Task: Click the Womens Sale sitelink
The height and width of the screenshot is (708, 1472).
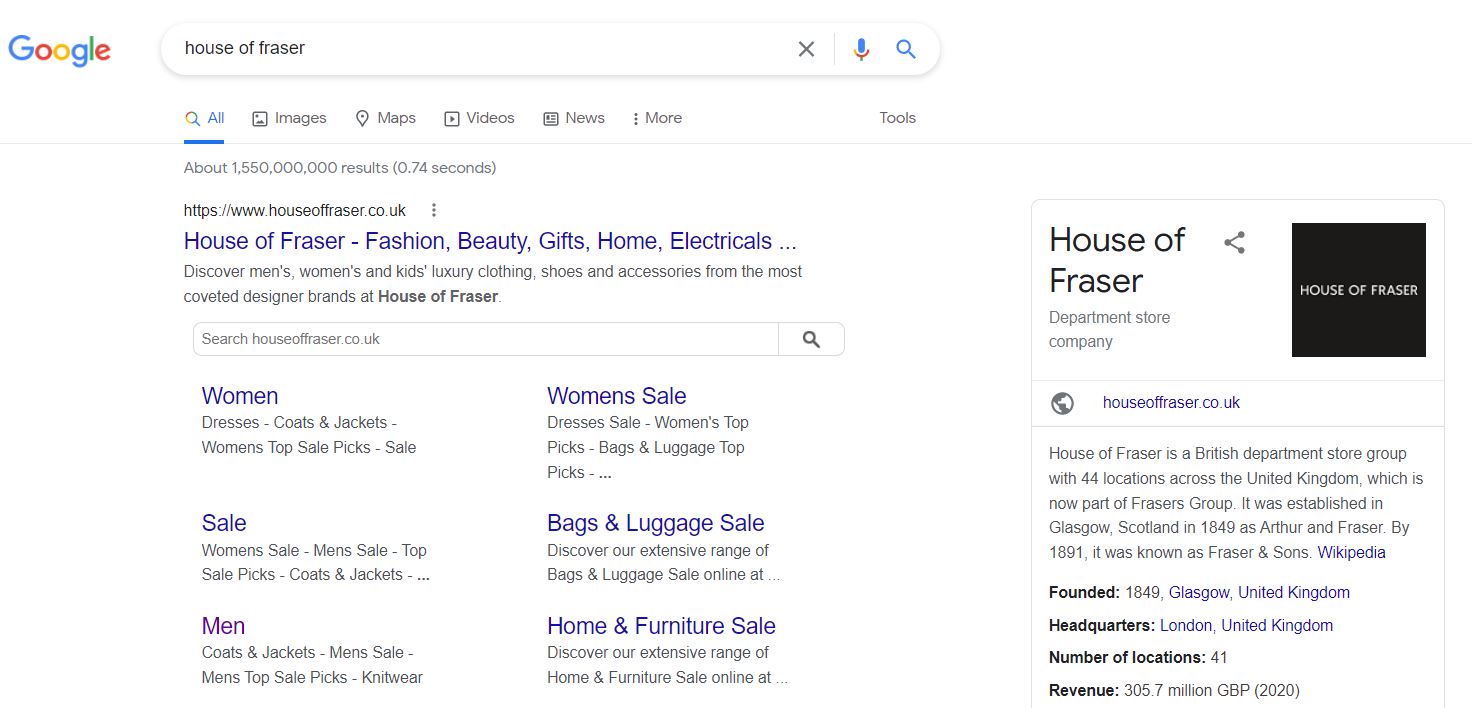Action: pos(616,396)
